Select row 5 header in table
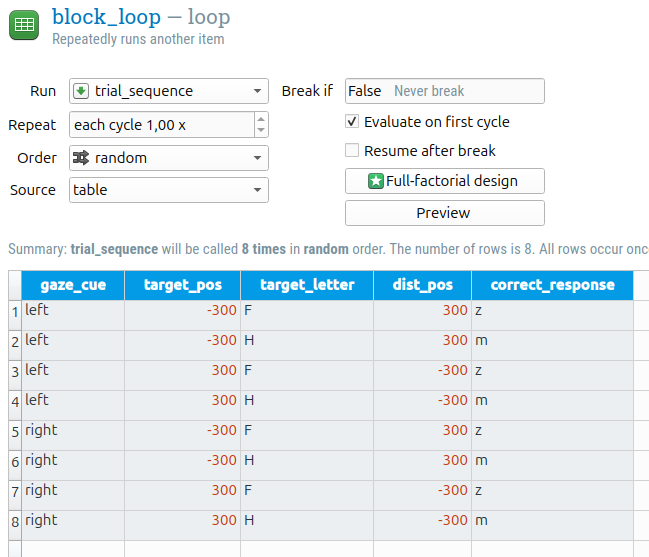 pyautogui.click(x=14, y=432)
